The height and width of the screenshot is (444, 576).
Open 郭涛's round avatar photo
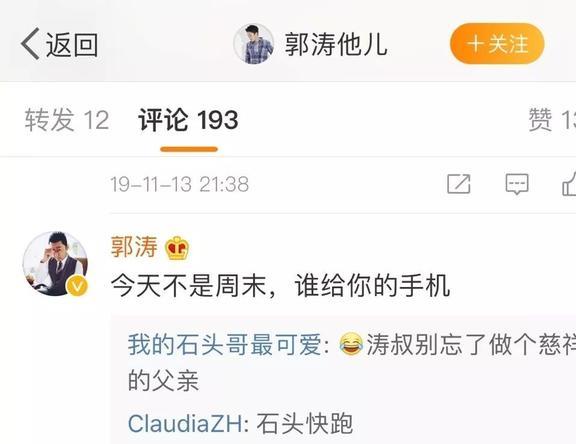point(55,264)
